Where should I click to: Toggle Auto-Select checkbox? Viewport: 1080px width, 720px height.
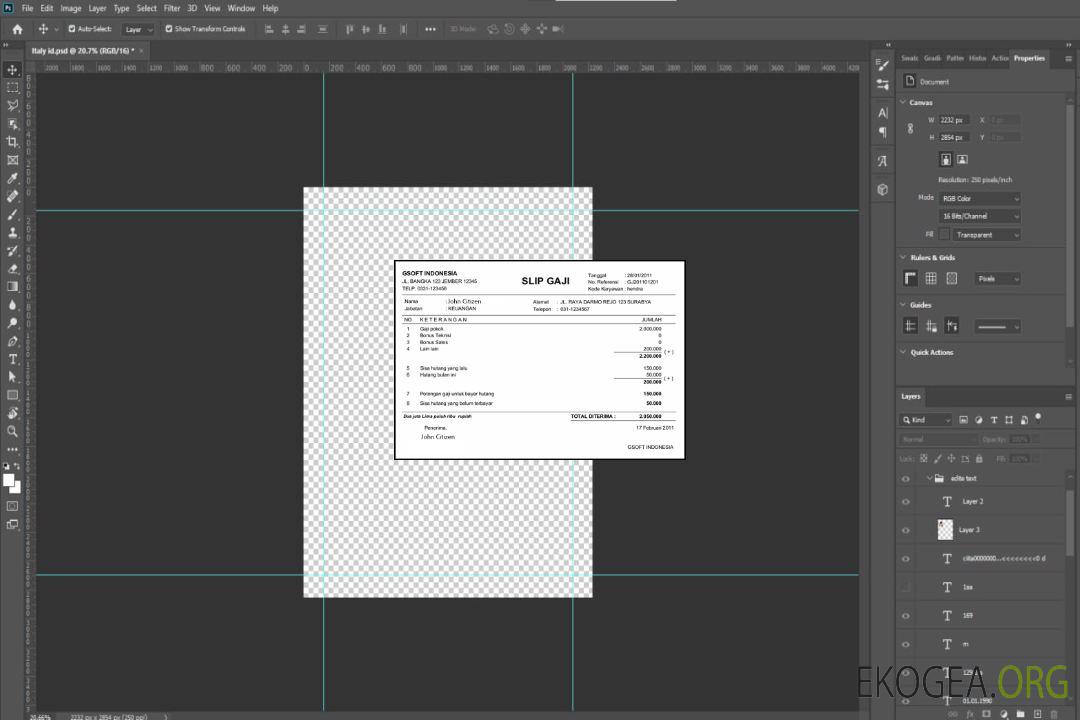72,29
